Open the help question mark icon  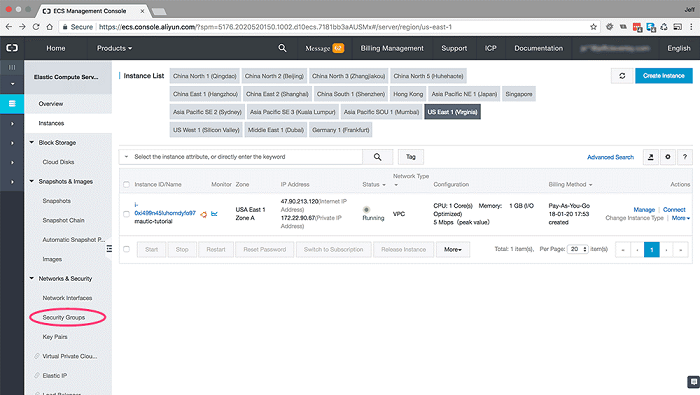point(685,157)
